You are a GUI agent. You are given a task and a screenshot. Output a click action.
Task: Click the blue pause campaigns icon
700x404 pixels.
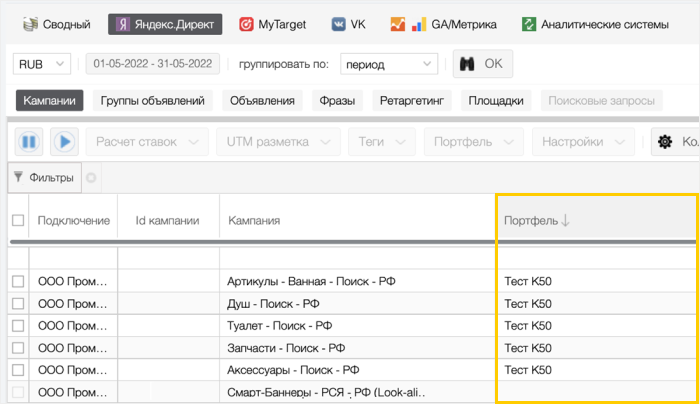(30, 142)
